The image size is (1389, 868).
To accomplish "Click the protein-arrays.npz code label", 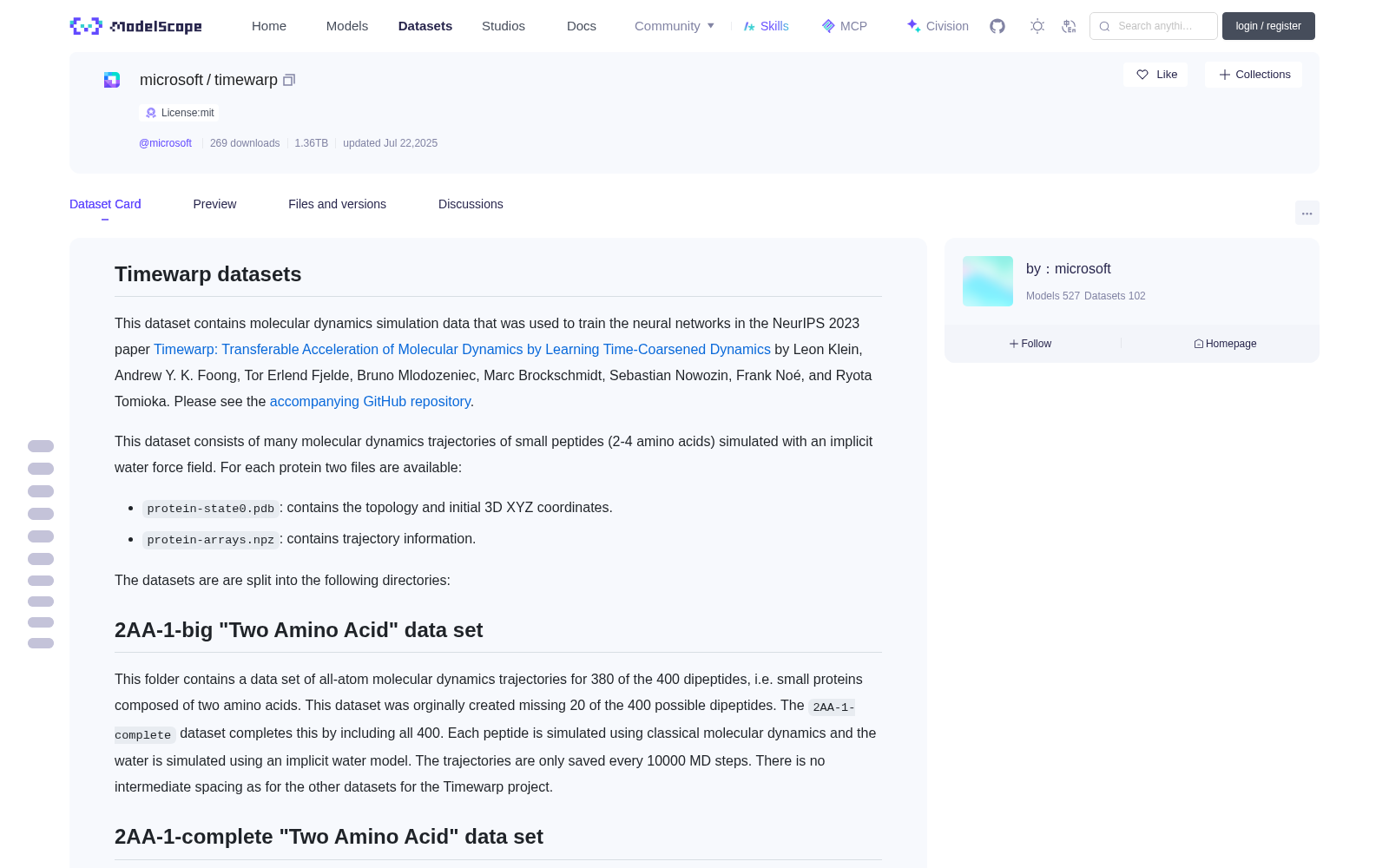I will coord(211,540).
